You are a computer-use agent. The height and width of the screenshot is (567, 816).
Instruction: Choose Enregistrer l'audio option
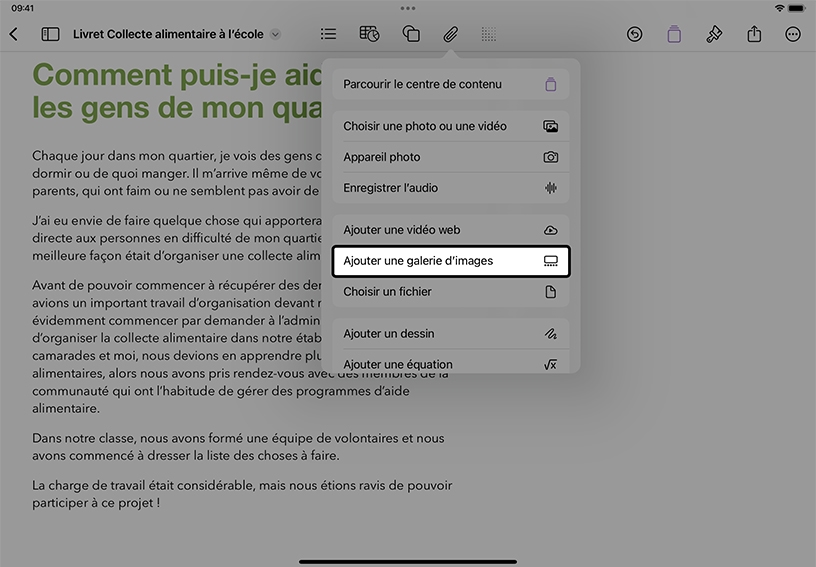point(451,188)
